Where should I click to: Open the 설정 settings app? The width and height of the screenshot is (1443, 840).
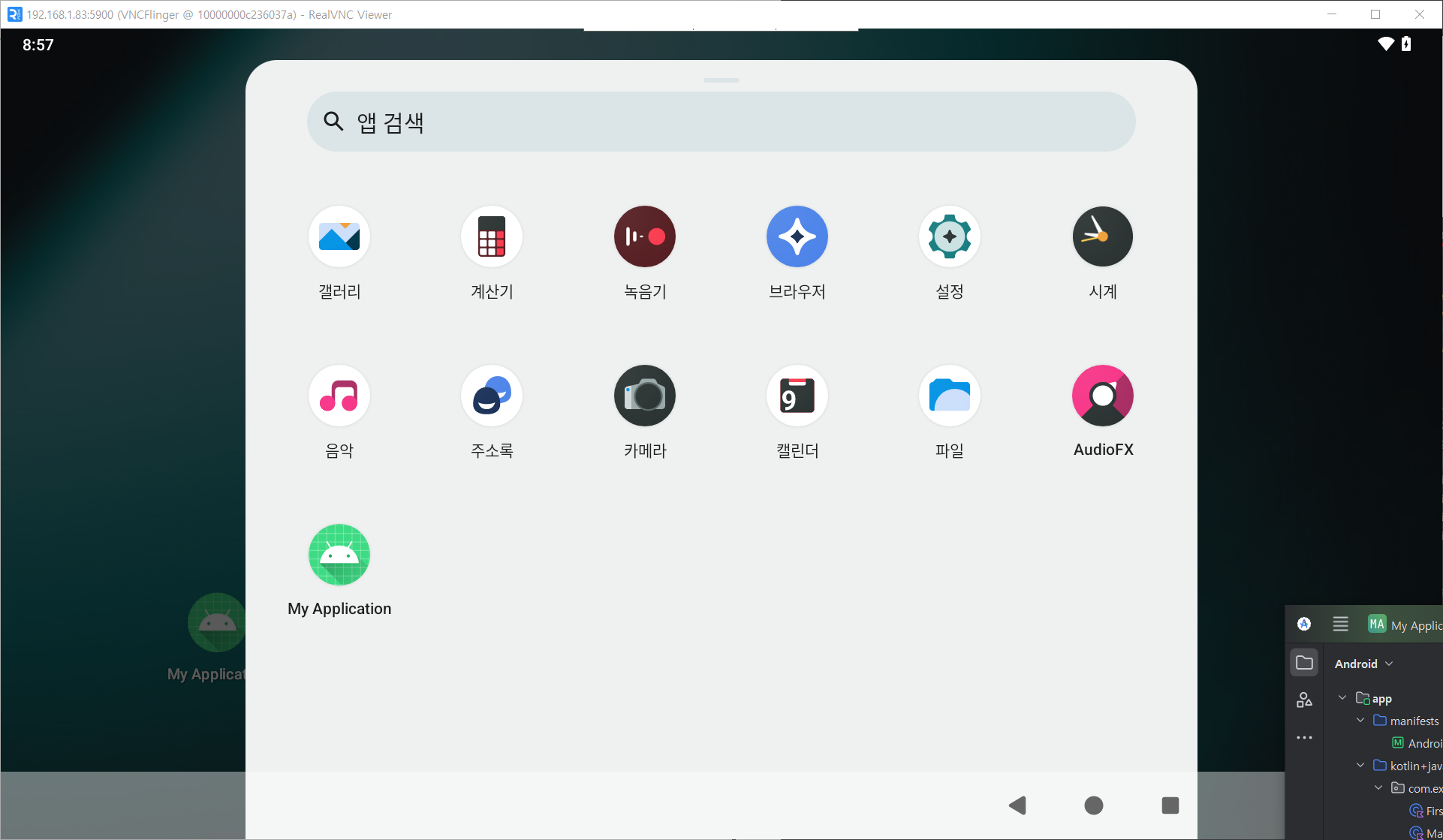[950, 237]
